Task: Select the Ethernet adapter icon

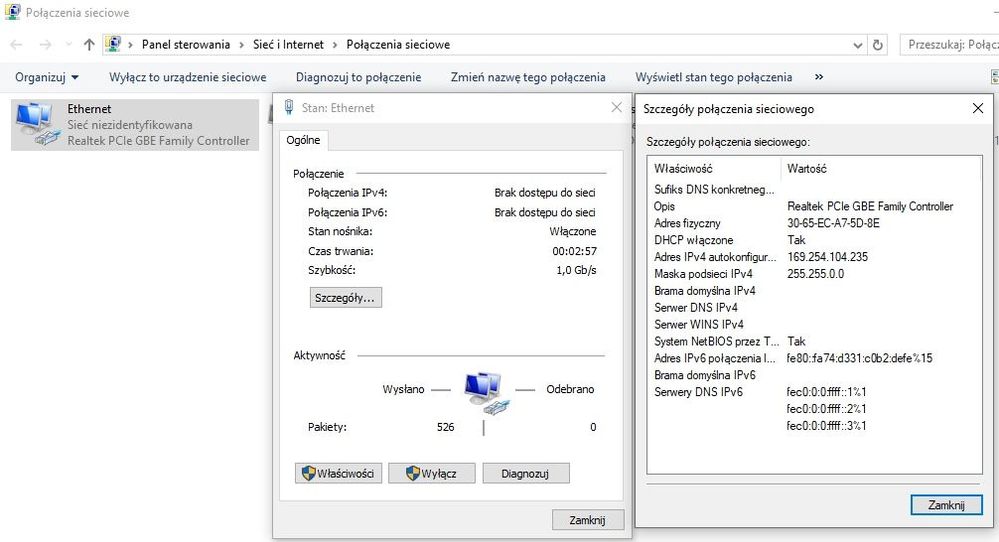Action: [x=38, y=124]
